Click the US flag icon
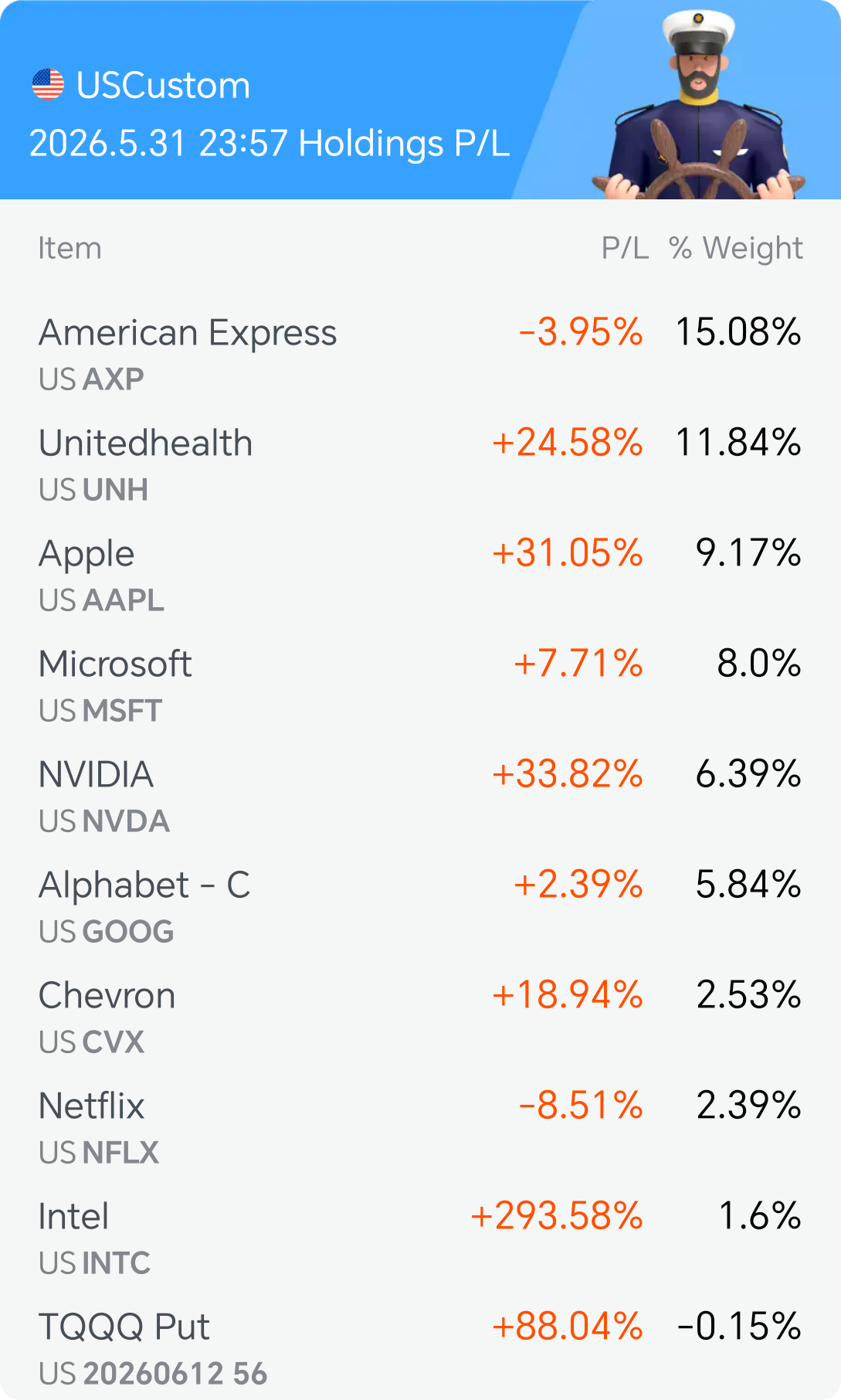The height and width of the screenshot is (1400, 841). 48,85
